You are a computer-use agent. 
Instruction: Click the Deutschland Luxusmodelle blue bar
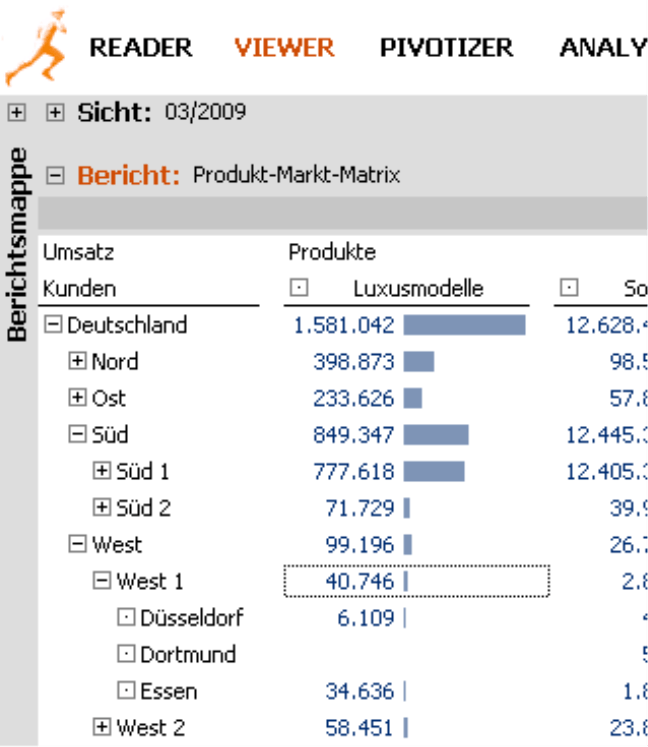tap(465, 325)
